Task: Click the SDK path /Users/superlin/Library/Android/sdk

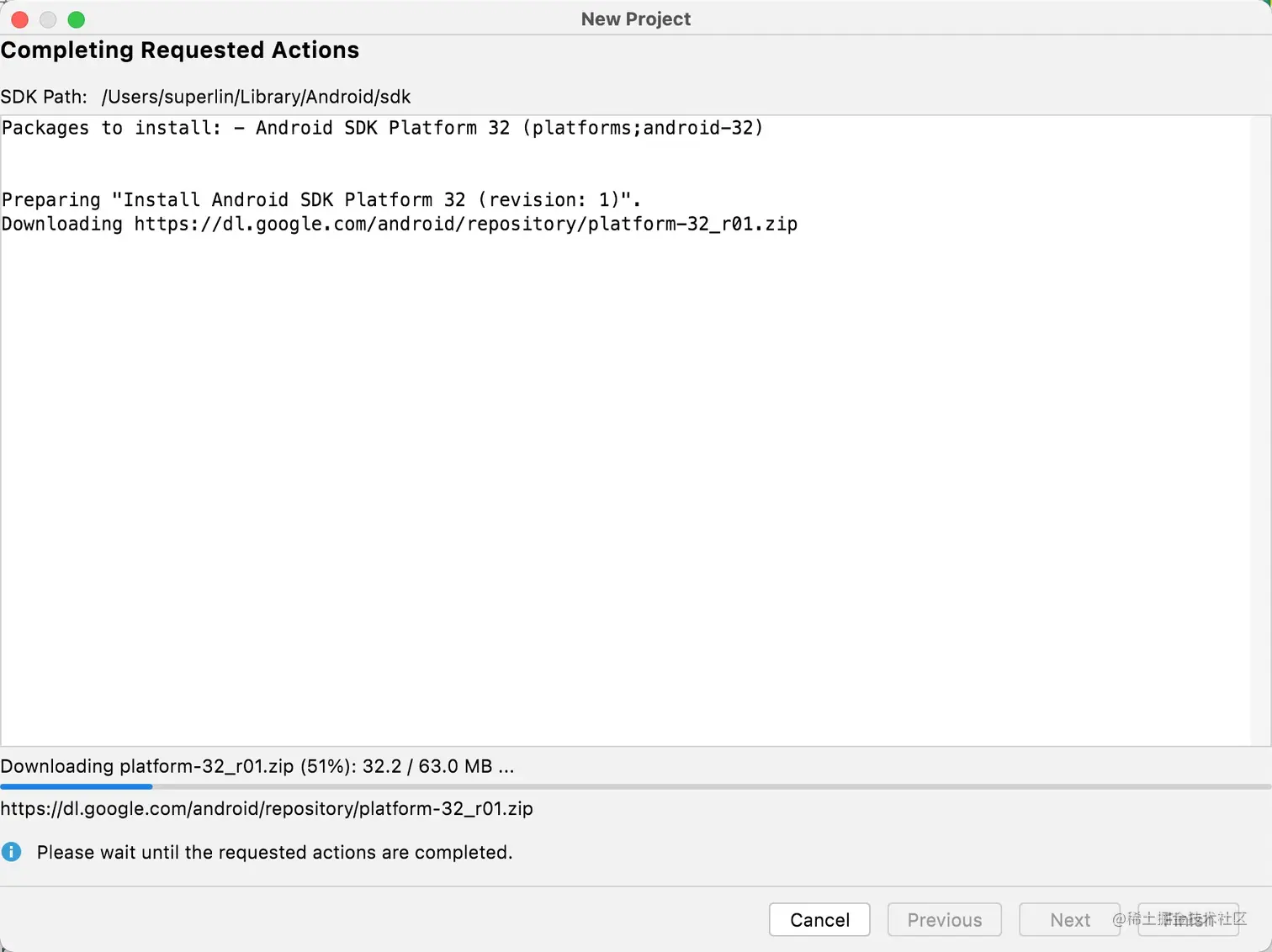Action: pos(256,97)
